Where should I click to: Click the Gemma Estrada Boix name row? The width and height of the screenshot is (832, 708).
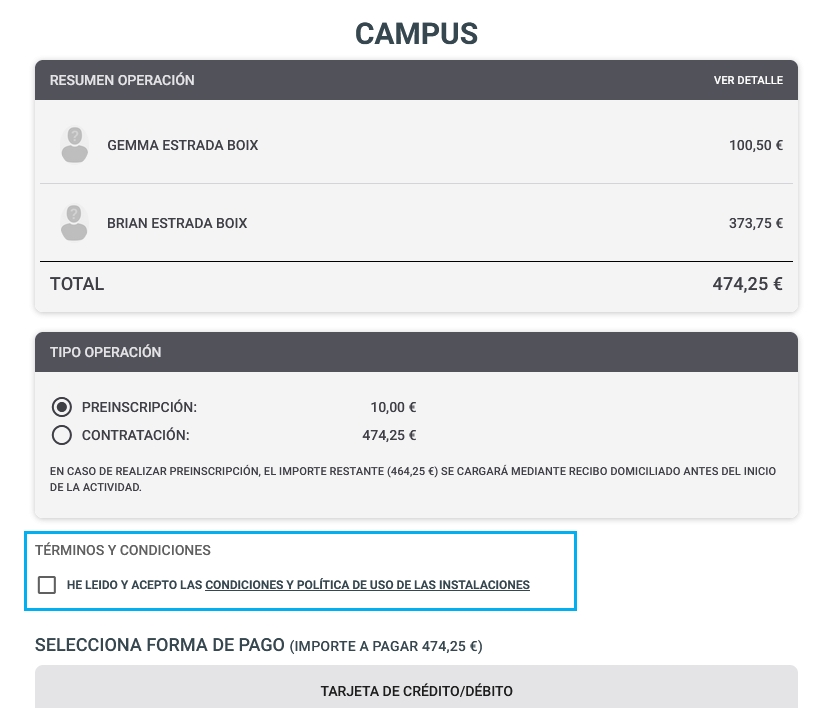pyautogui.click(x=417, y=145)
